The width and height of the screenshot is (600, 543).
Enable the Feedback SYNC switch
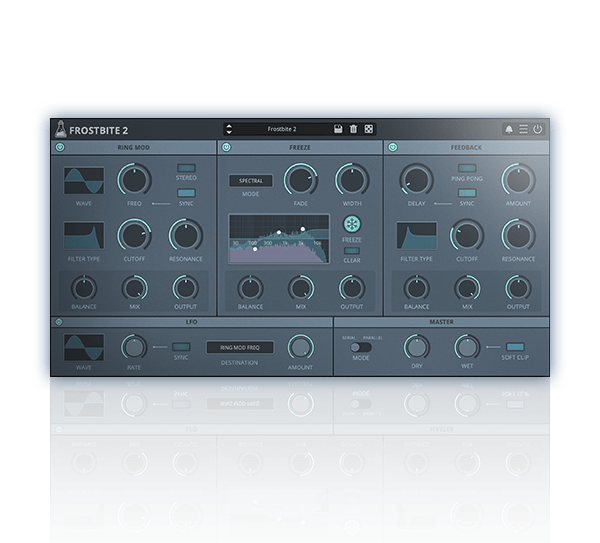pyautogui.click(x=467, y=192)
